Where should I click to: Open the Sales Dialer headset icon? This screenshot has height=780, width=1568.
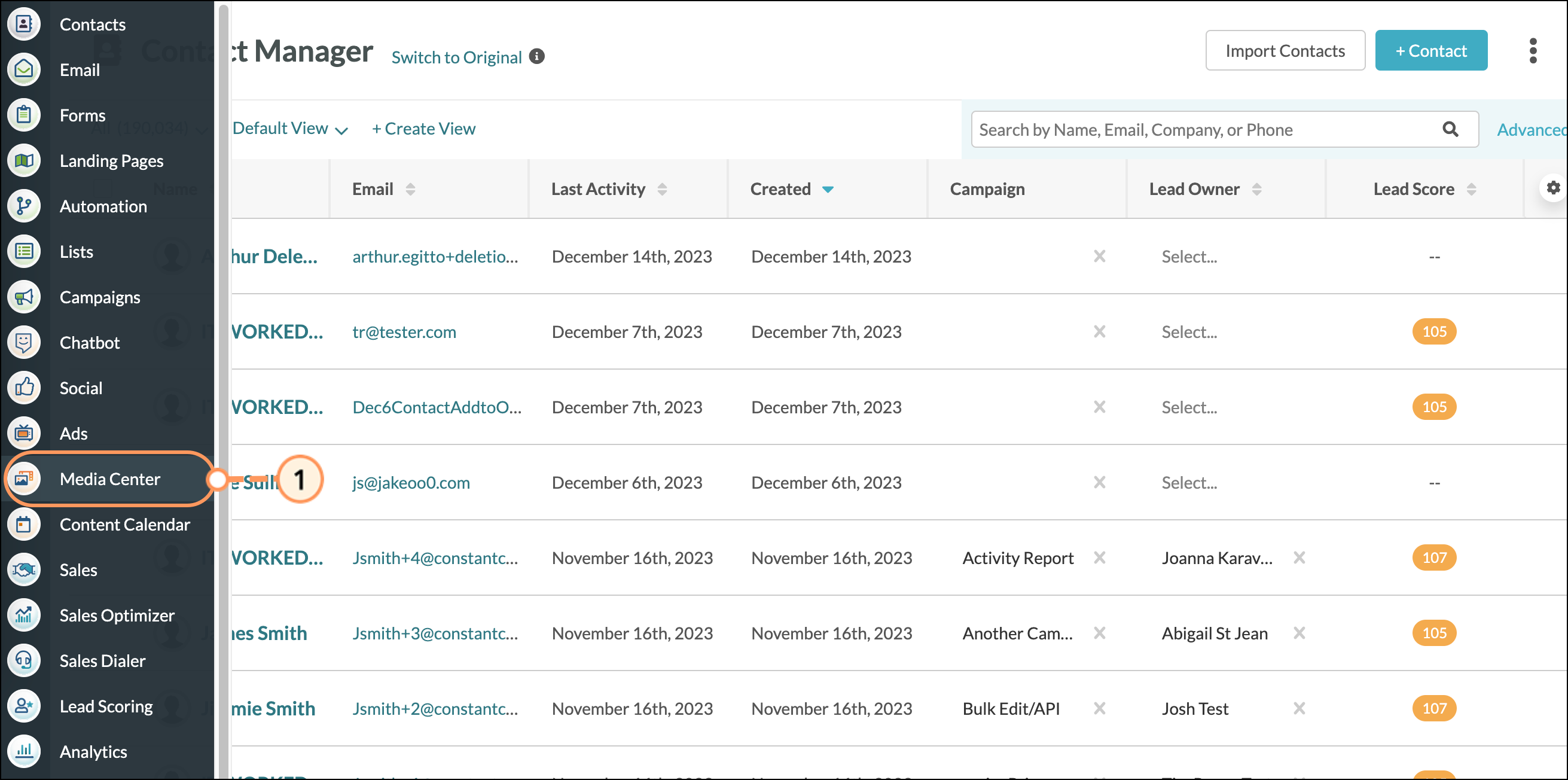[x=24, y=660]
